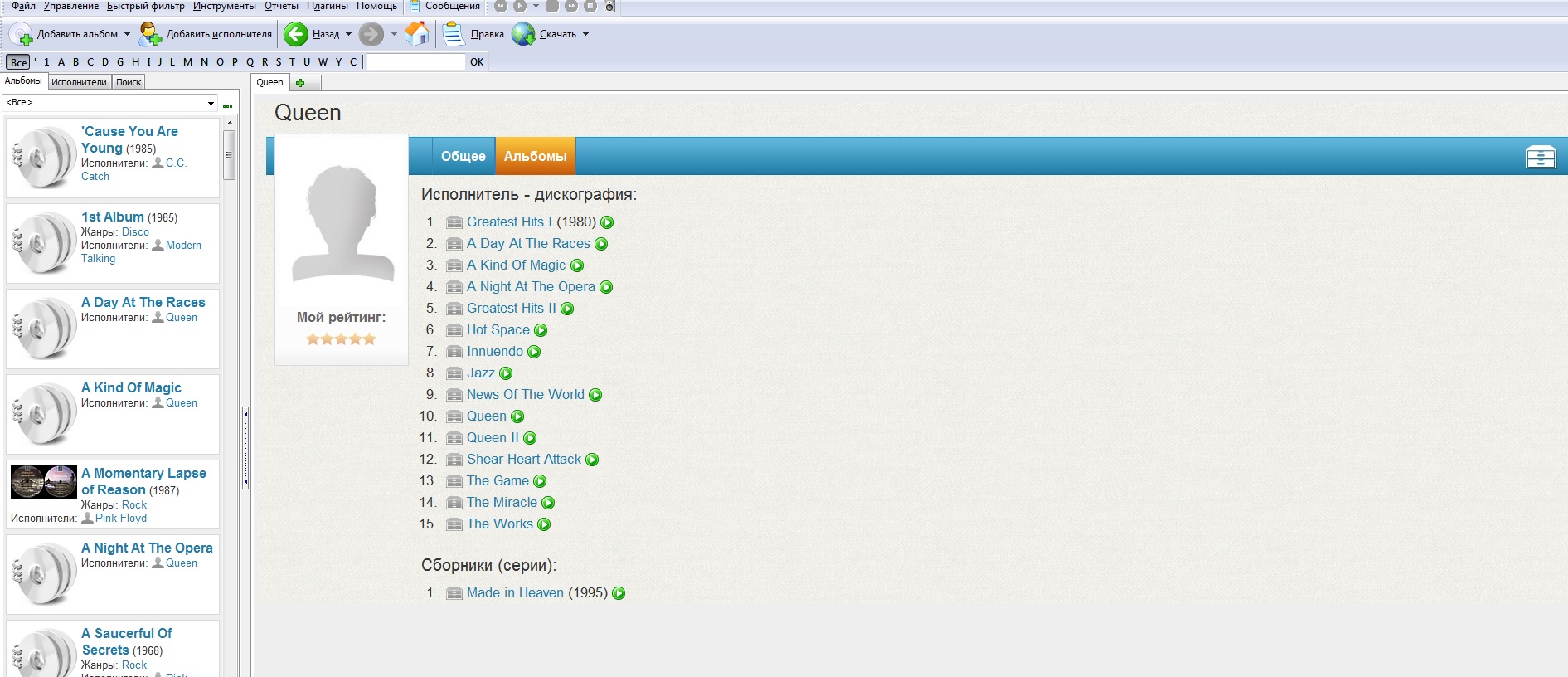The image size is (1568, 677).
Task: Open Shear Heart Attack album link
Action: coord(524,459)
